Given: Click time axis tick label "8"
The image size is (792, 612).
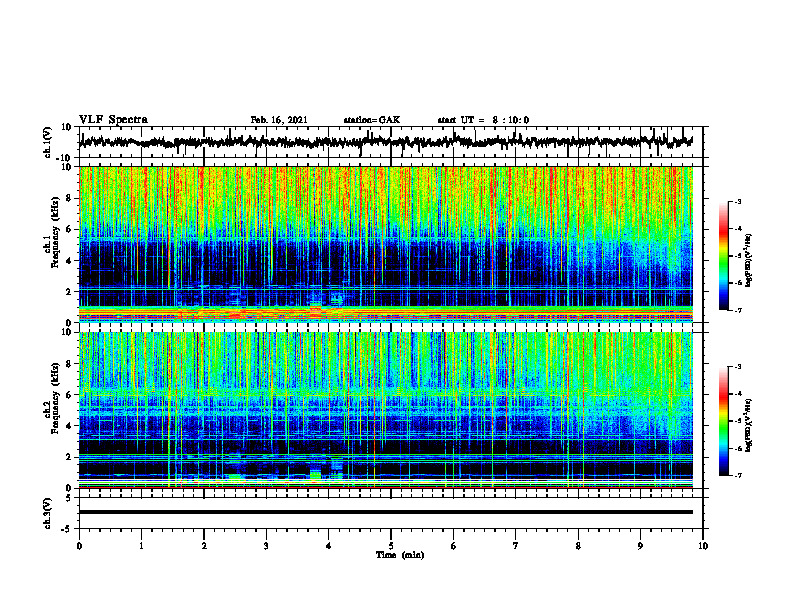Looking at the screenshot, I should tap(578, 546).
